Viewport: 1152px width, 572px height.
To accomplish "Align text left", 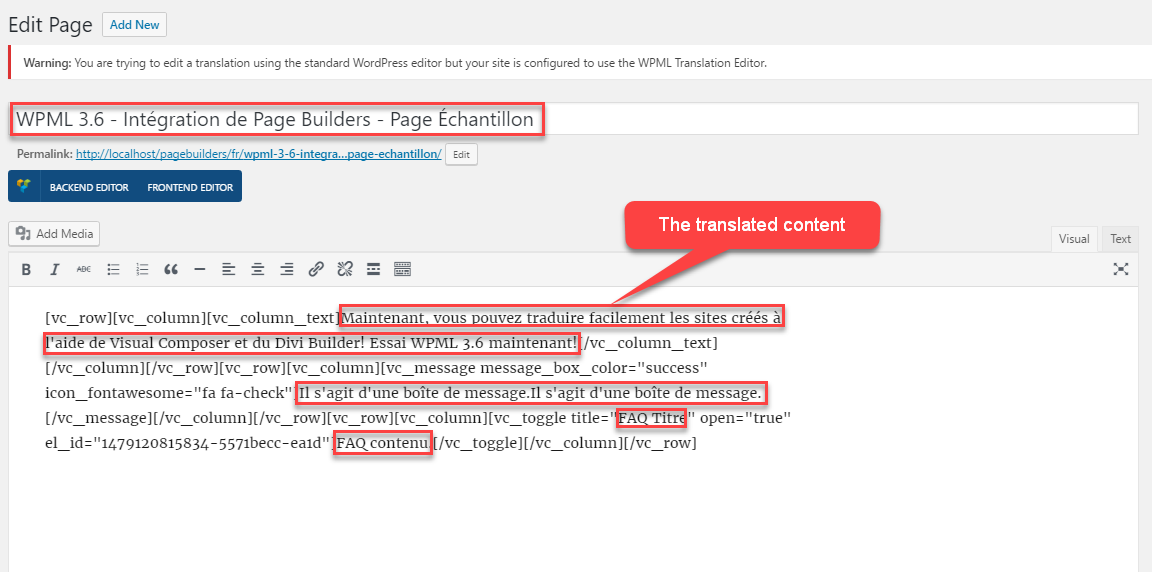I will tap(229, 269).
